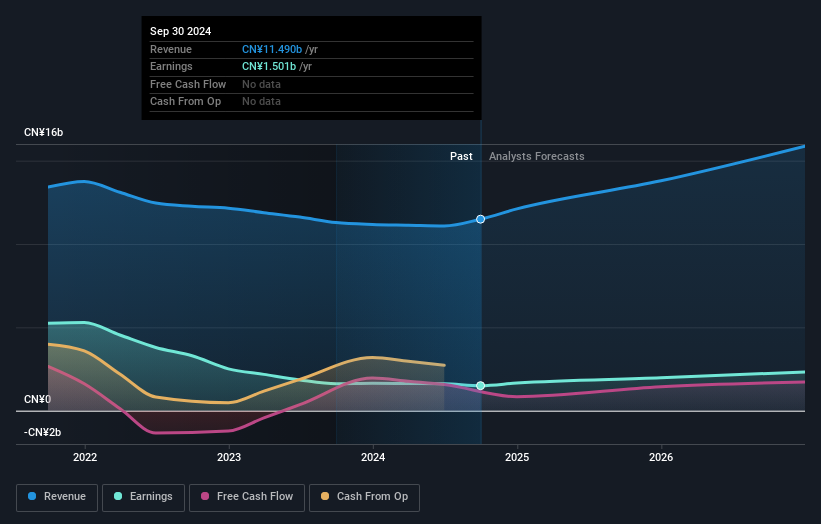
Task: Click the Past label on chart
Action: click(461, 157)
